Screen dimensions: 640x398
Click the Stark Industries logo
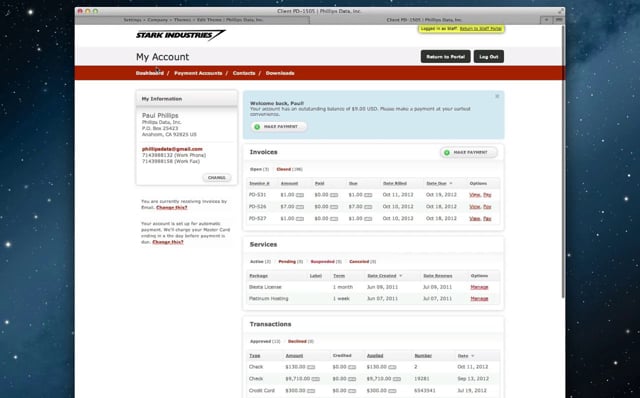click(180, 35)
